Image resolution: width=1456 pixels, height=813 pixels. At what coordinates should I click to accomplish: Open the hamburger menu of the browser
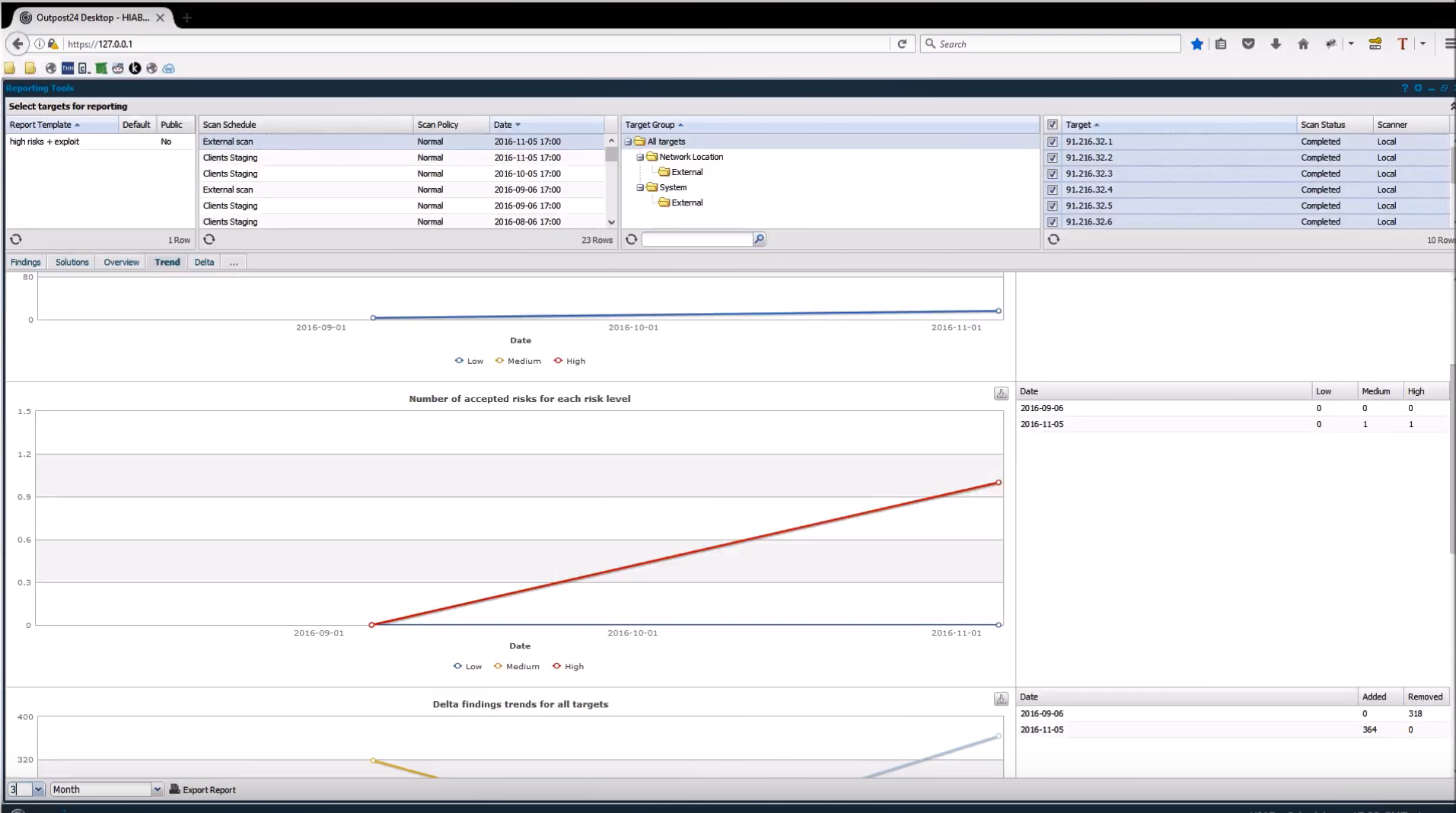[1449, 44]
